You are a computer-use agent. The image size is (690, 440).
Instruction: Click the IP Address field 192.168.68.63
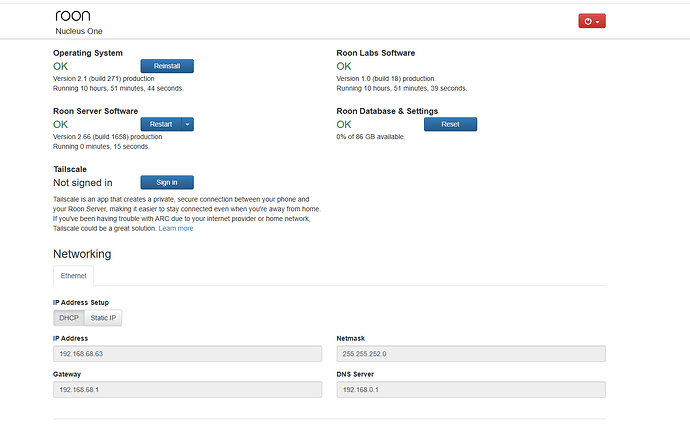tap(187, 354)
